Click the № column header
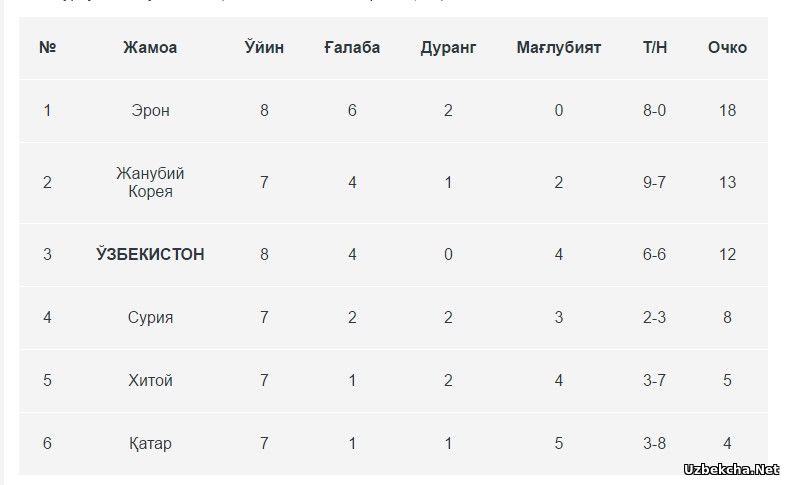Viewport: 790px width, 485px height. coord(47,47)
